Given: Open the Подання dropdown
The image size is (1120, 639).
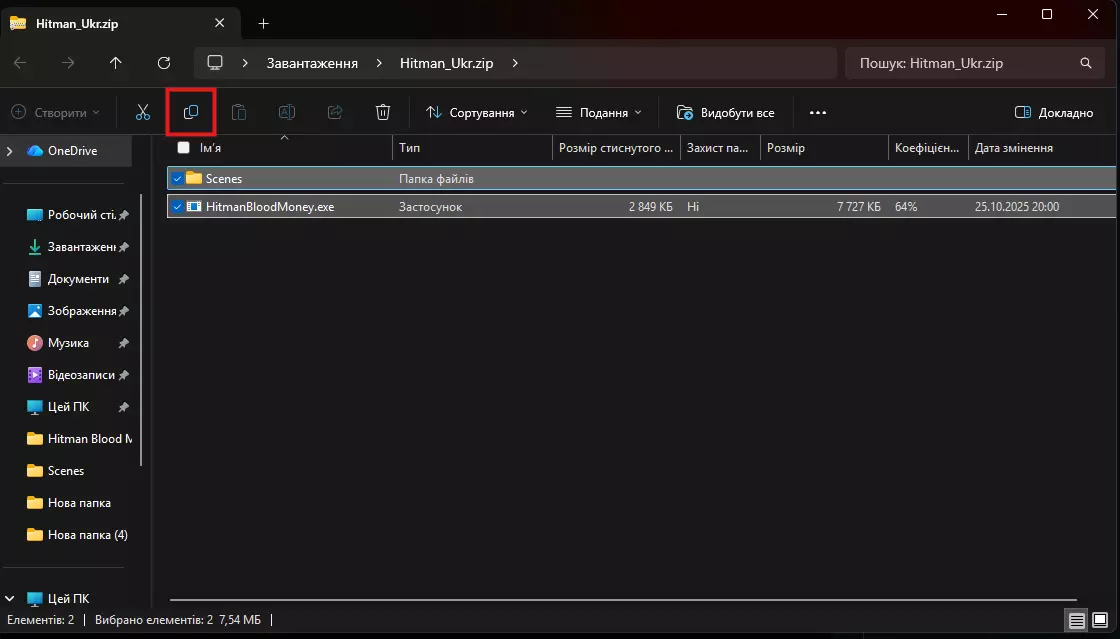Looking at the screenshot, I should point(599,113).
